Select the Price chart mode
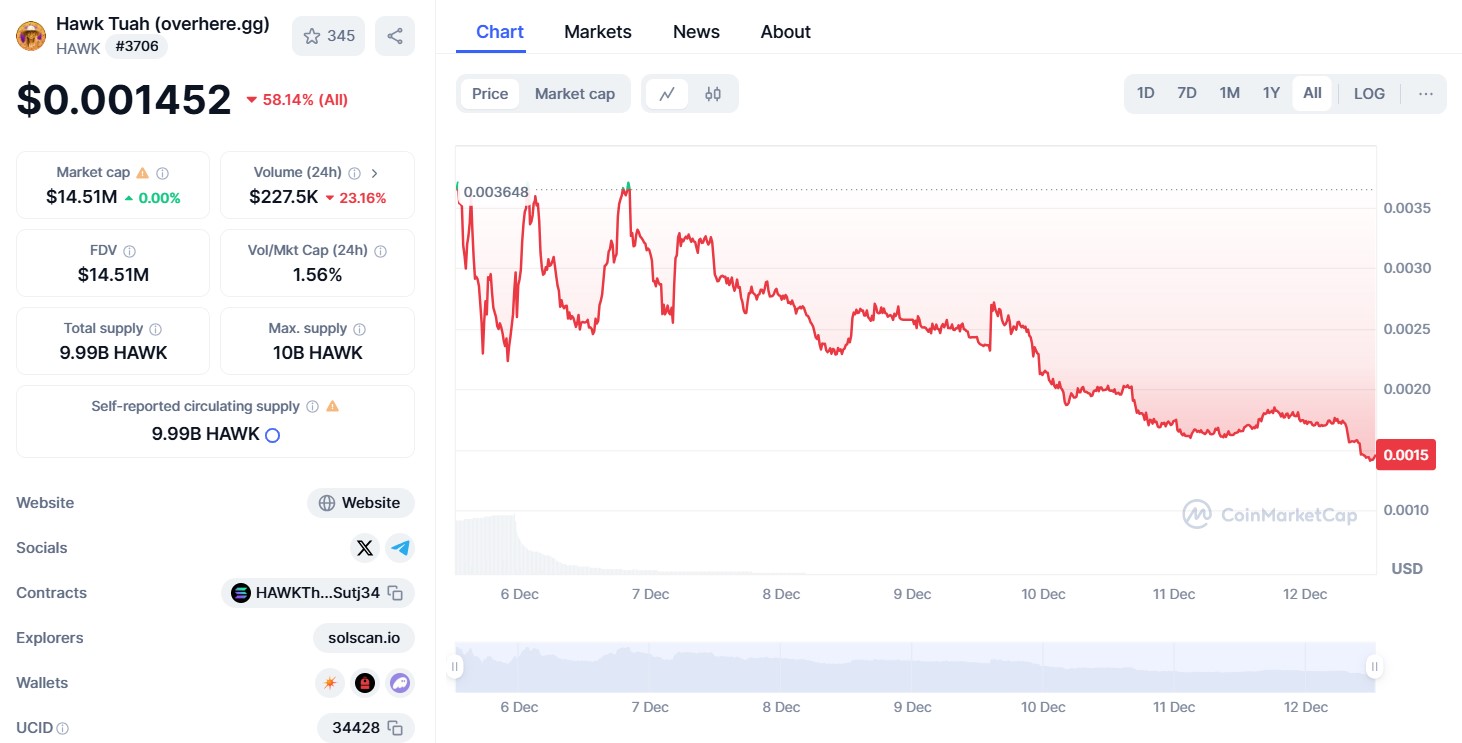This screenshot has height=743, width=1462. click(490, 94)
